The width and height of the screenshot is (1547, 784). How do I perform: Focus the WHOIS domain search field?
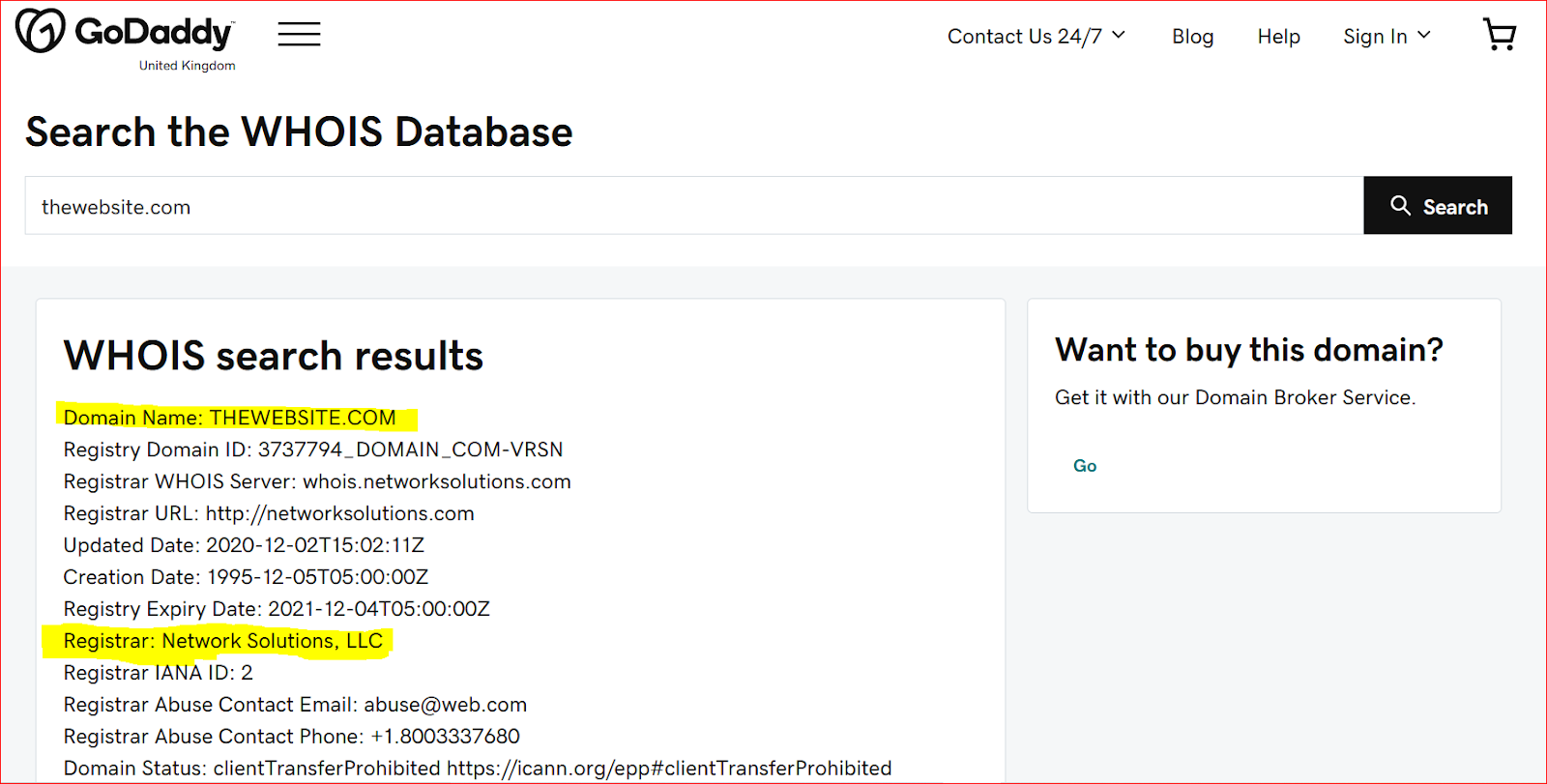click(694, 205)
